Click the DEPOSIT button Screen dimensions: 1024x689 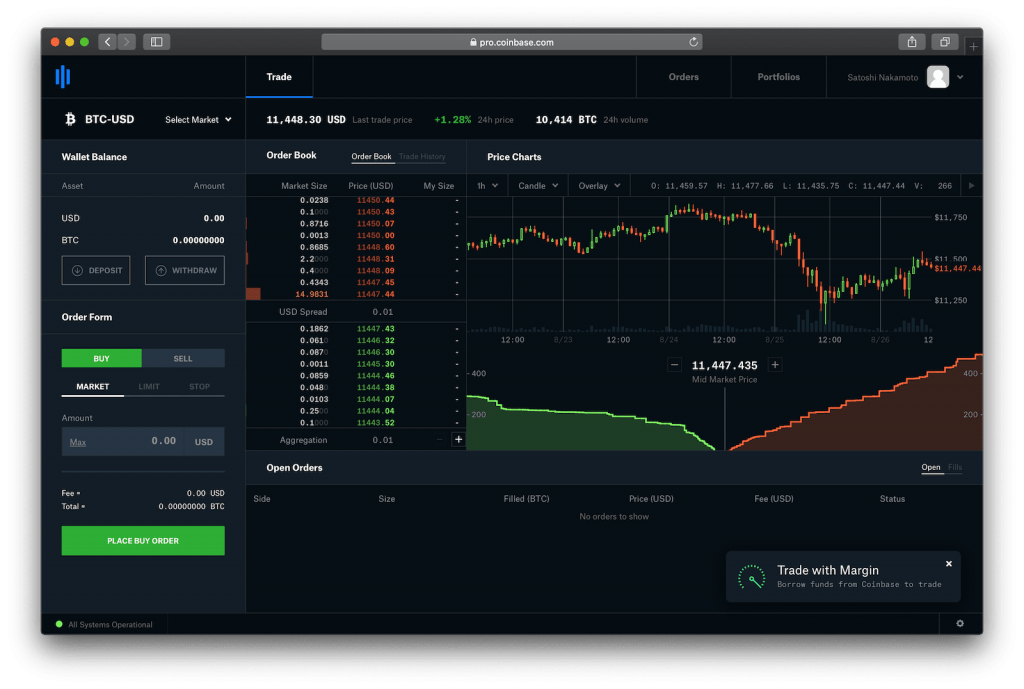[96, 270]
